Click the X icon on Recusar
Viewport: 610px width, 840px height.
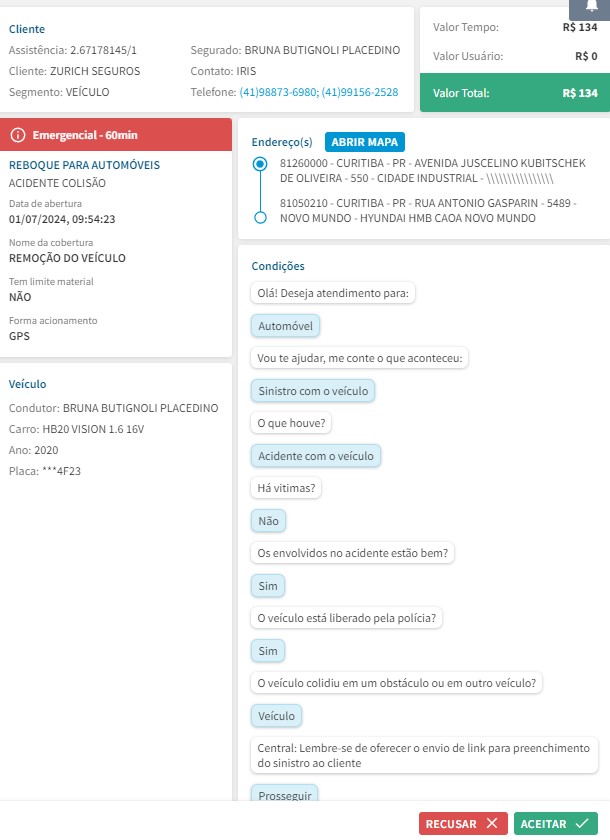click(x=490, y=823)
